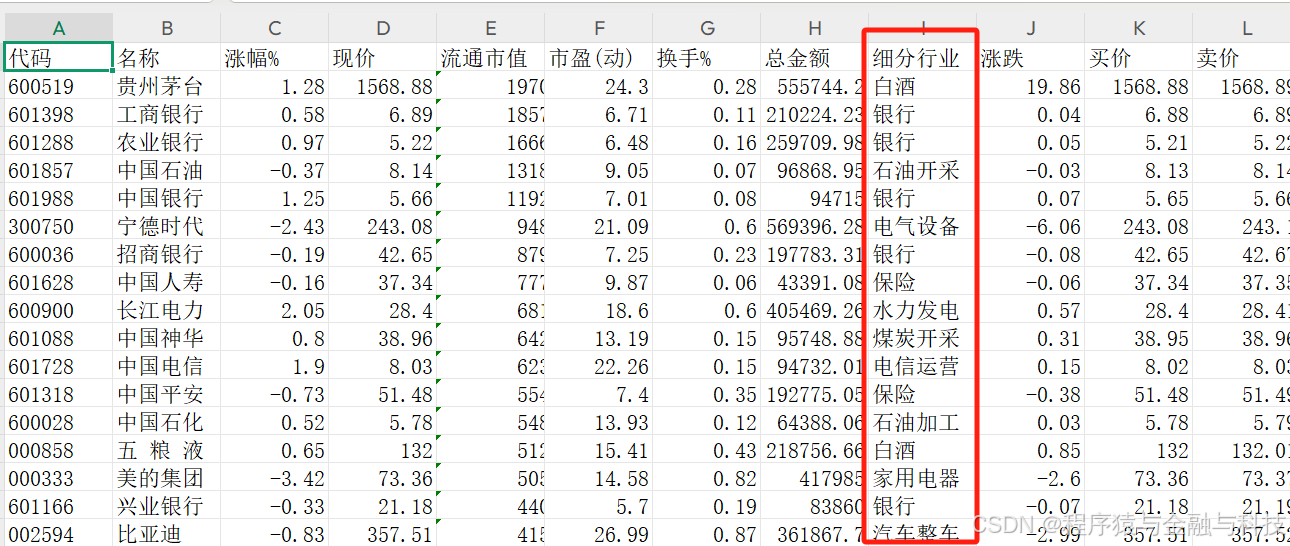Select the 电信运营 industry cell
The image size is (1290, 546).
(923, 366)
